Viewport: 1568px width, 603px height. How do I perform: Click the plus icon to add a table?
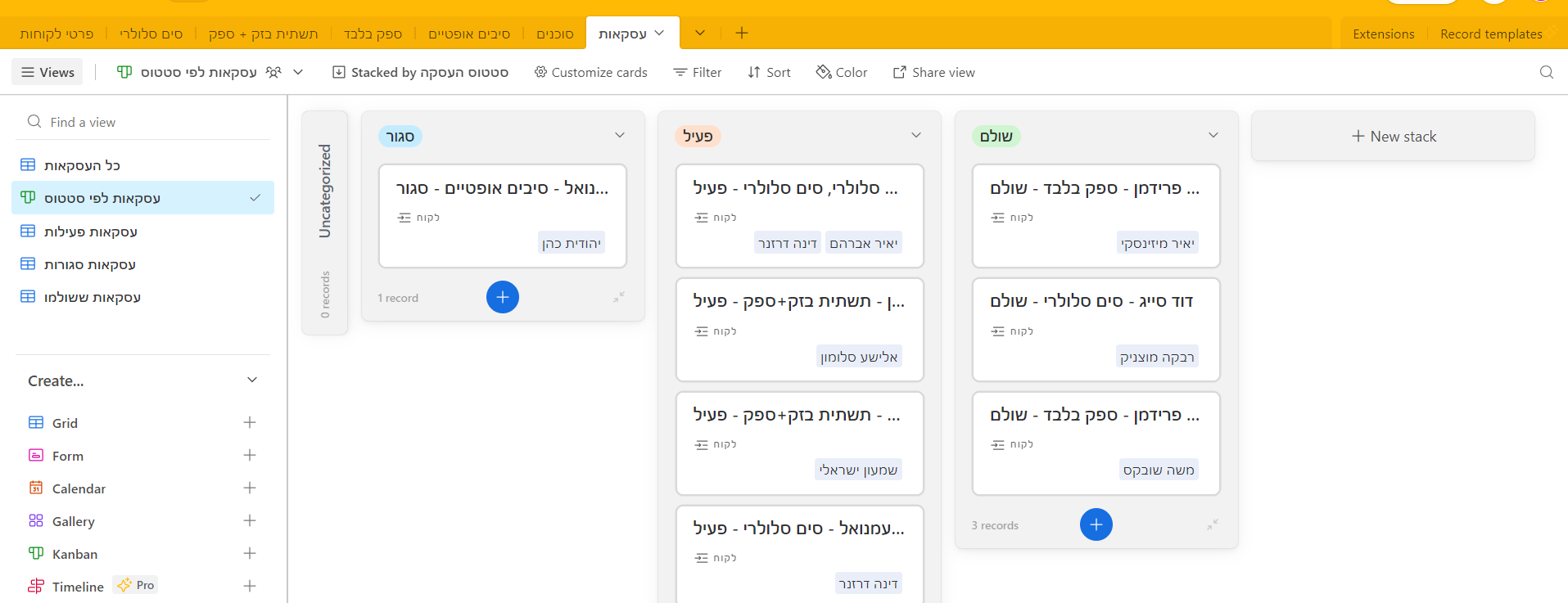[x=742, y=33]
